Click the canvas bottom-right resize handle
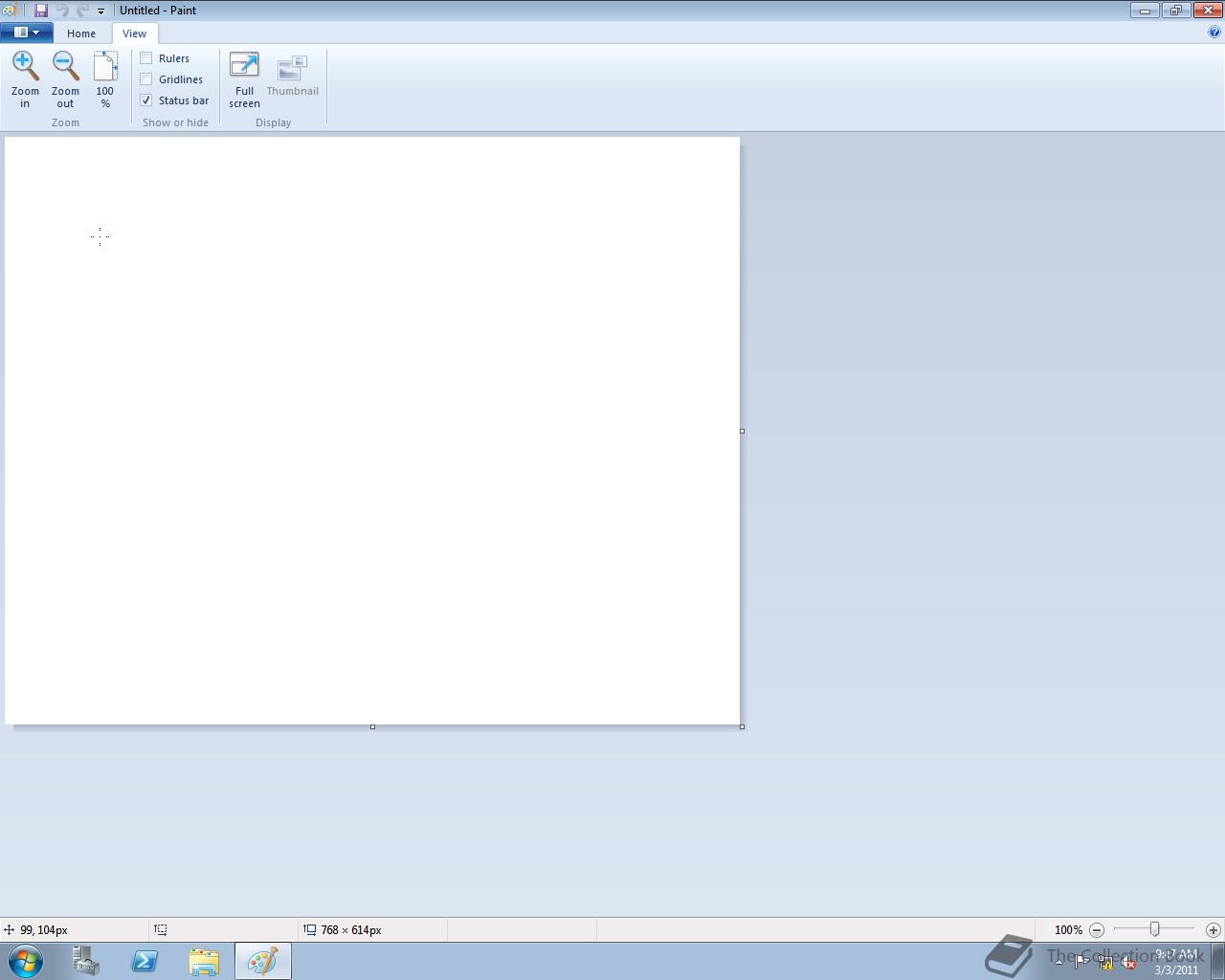 [743, 727]
